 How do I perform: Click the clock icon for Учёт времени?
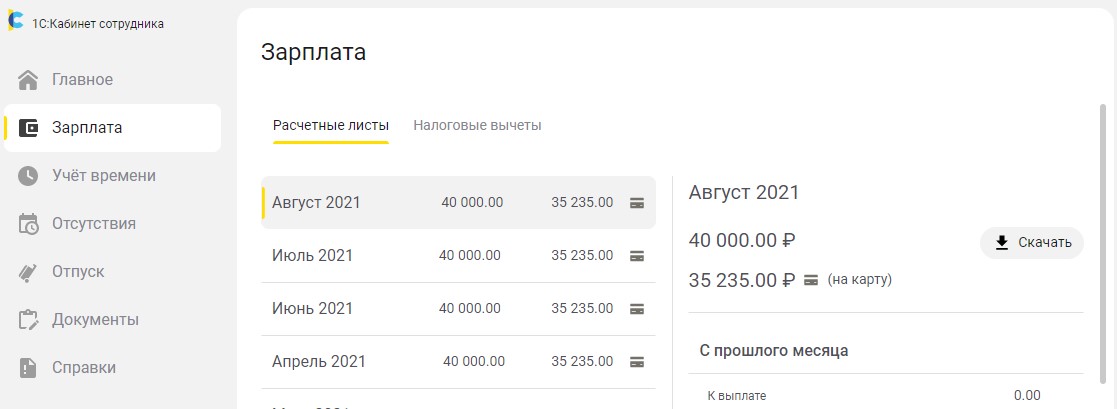[29, 176]
